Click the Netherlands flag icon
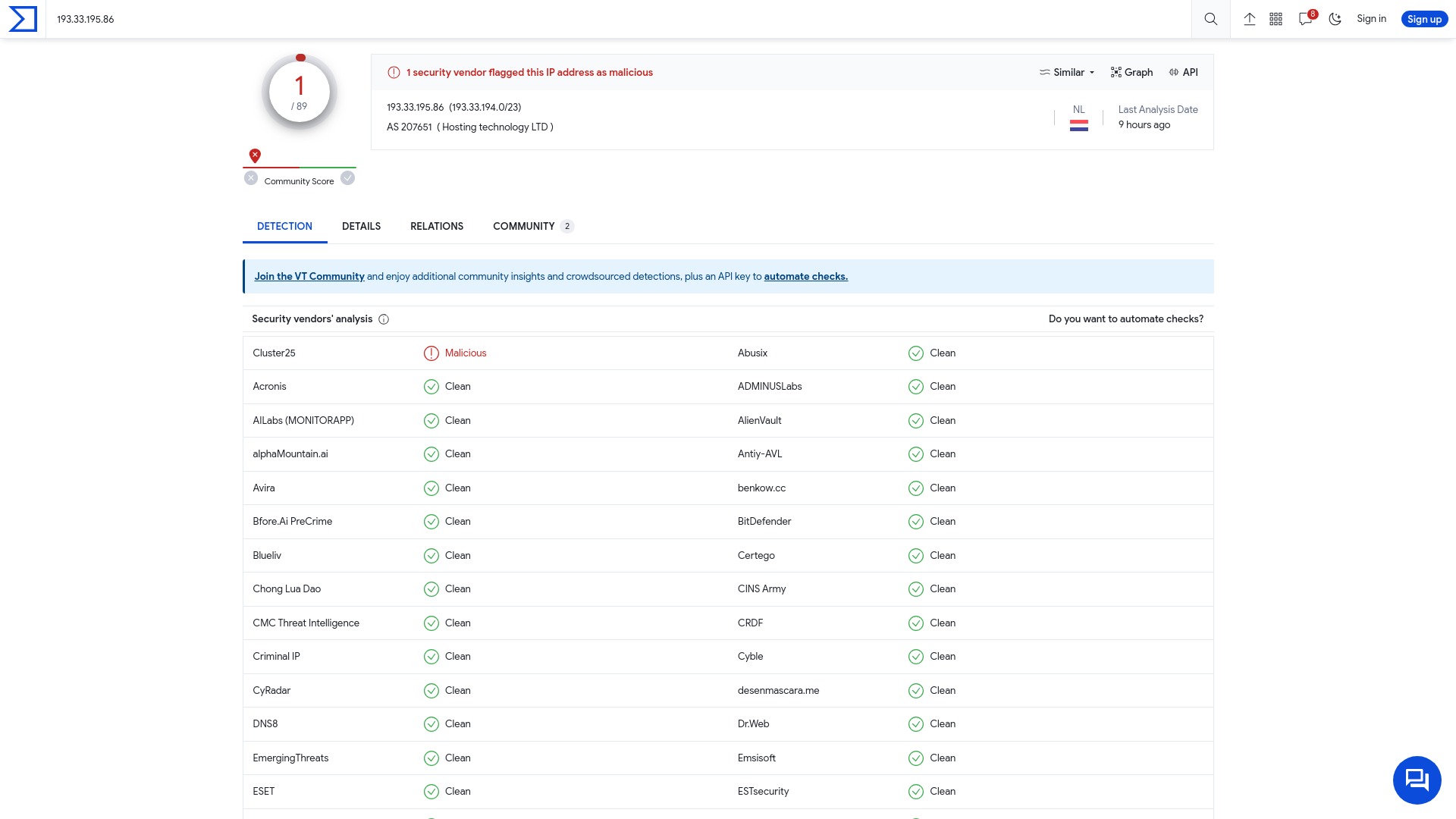Screen dimensions: 1456x819 click(1079, 126)
